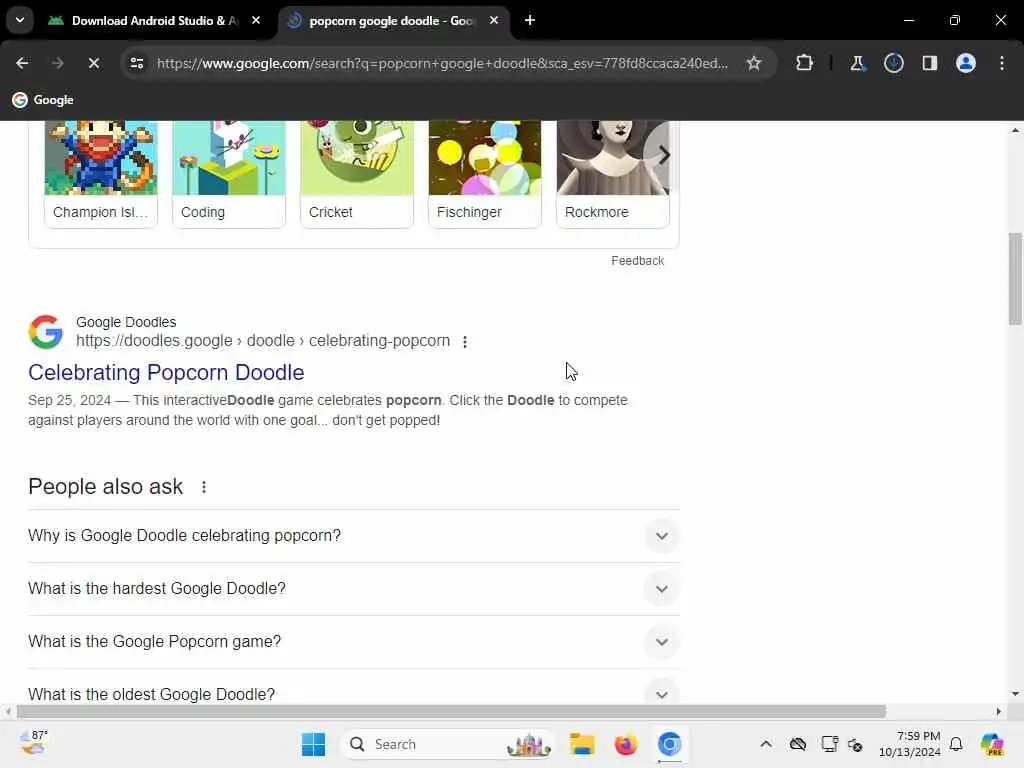
Task: Expand What is the hardest Google Doodle
Action: 354,588
